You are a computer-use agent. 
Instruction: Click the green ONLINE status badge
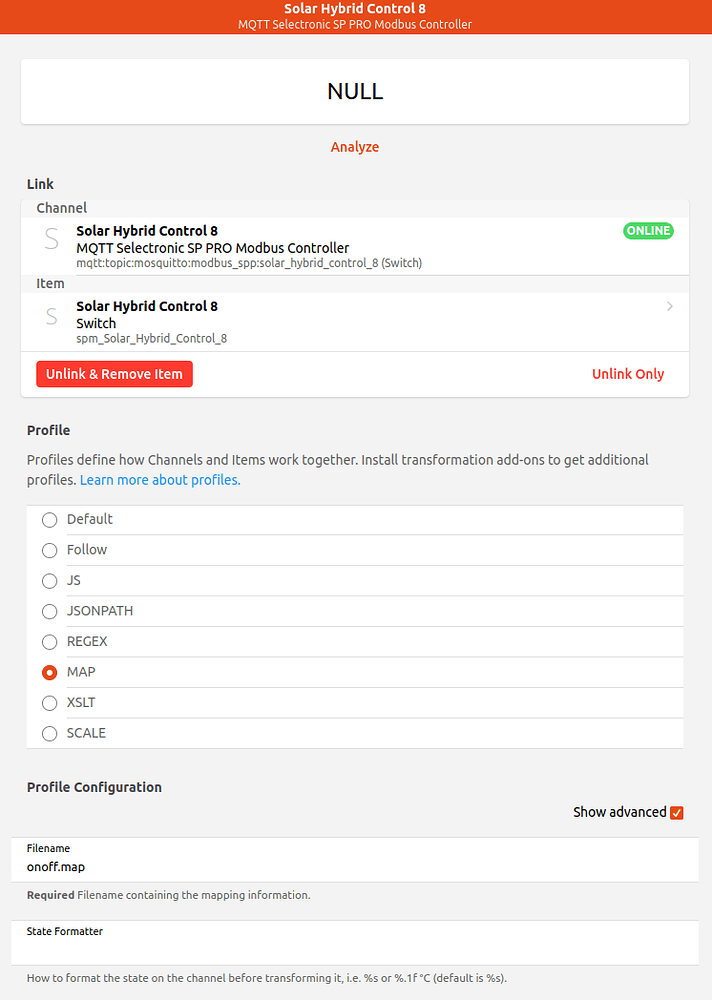[x=648, y=230]
